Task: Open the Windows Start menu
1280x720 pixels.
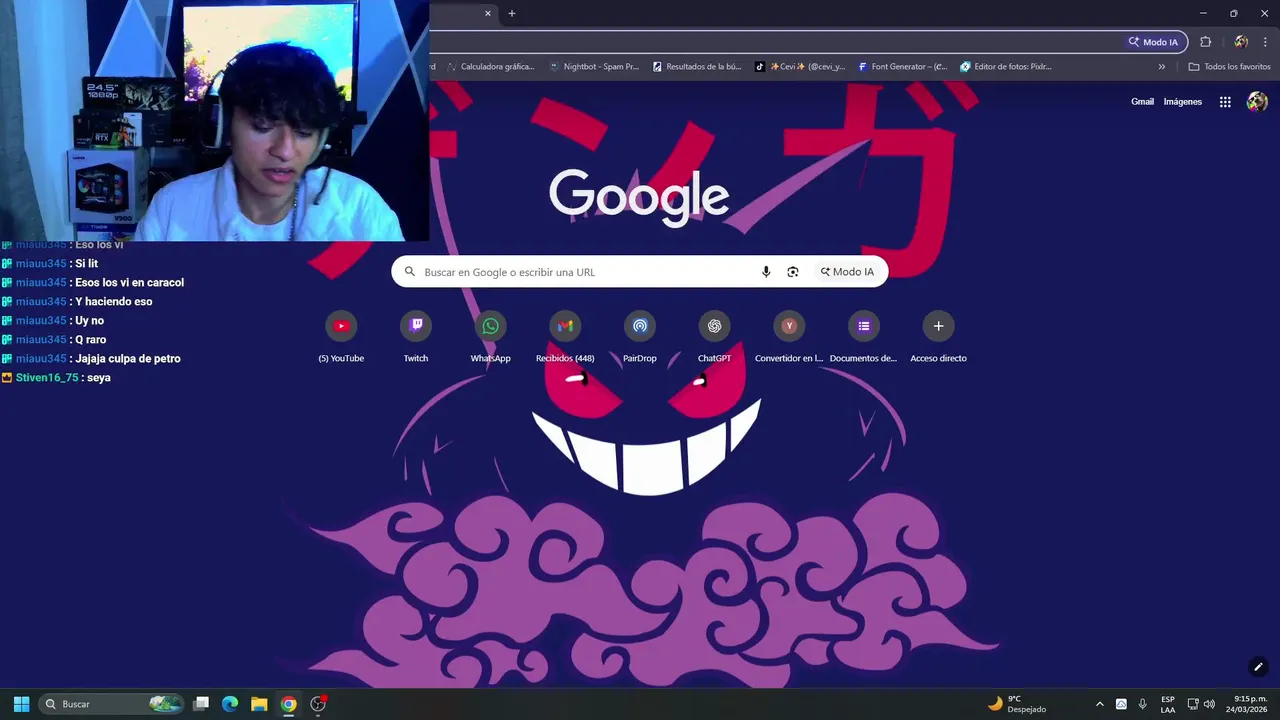Action: [21, 704]
